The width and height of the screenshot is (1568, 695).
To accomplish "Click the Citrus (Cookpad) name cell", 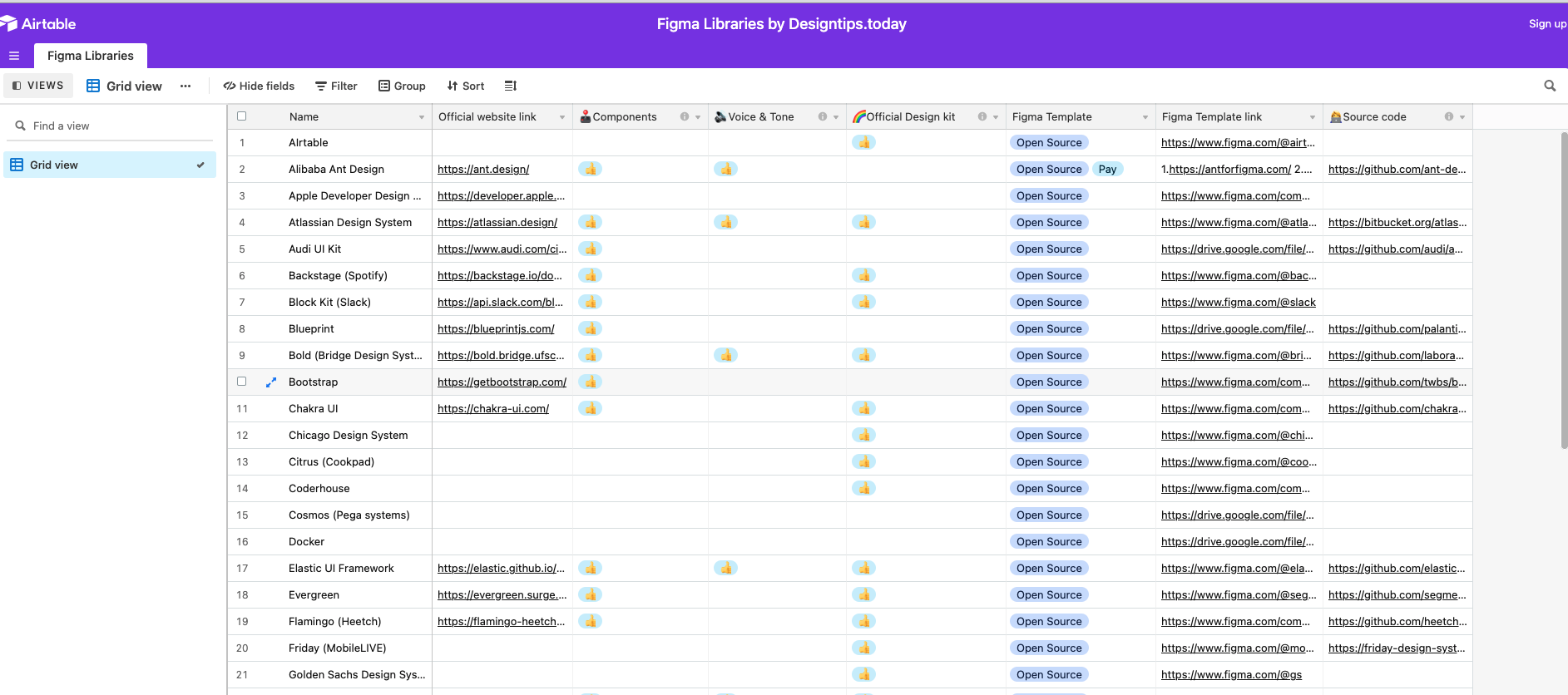I will (331, 461).
